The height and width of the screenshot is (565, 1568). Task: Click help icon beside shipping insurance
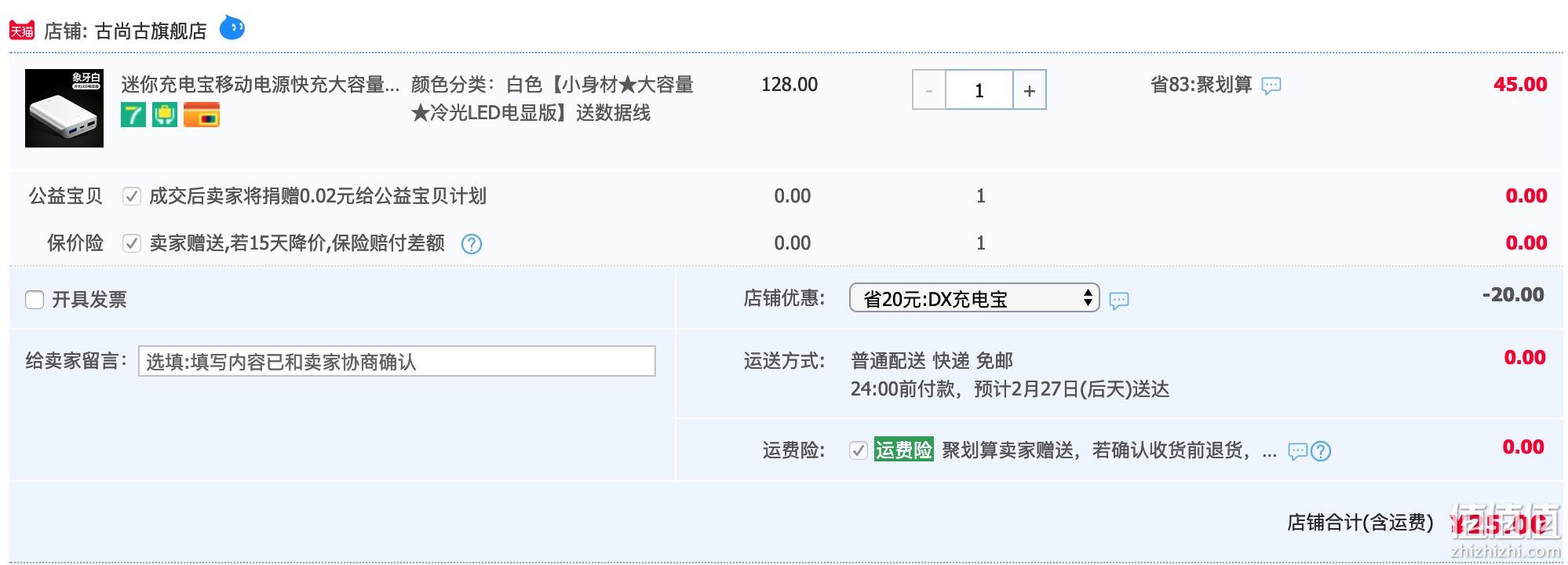pos(1321,451)
